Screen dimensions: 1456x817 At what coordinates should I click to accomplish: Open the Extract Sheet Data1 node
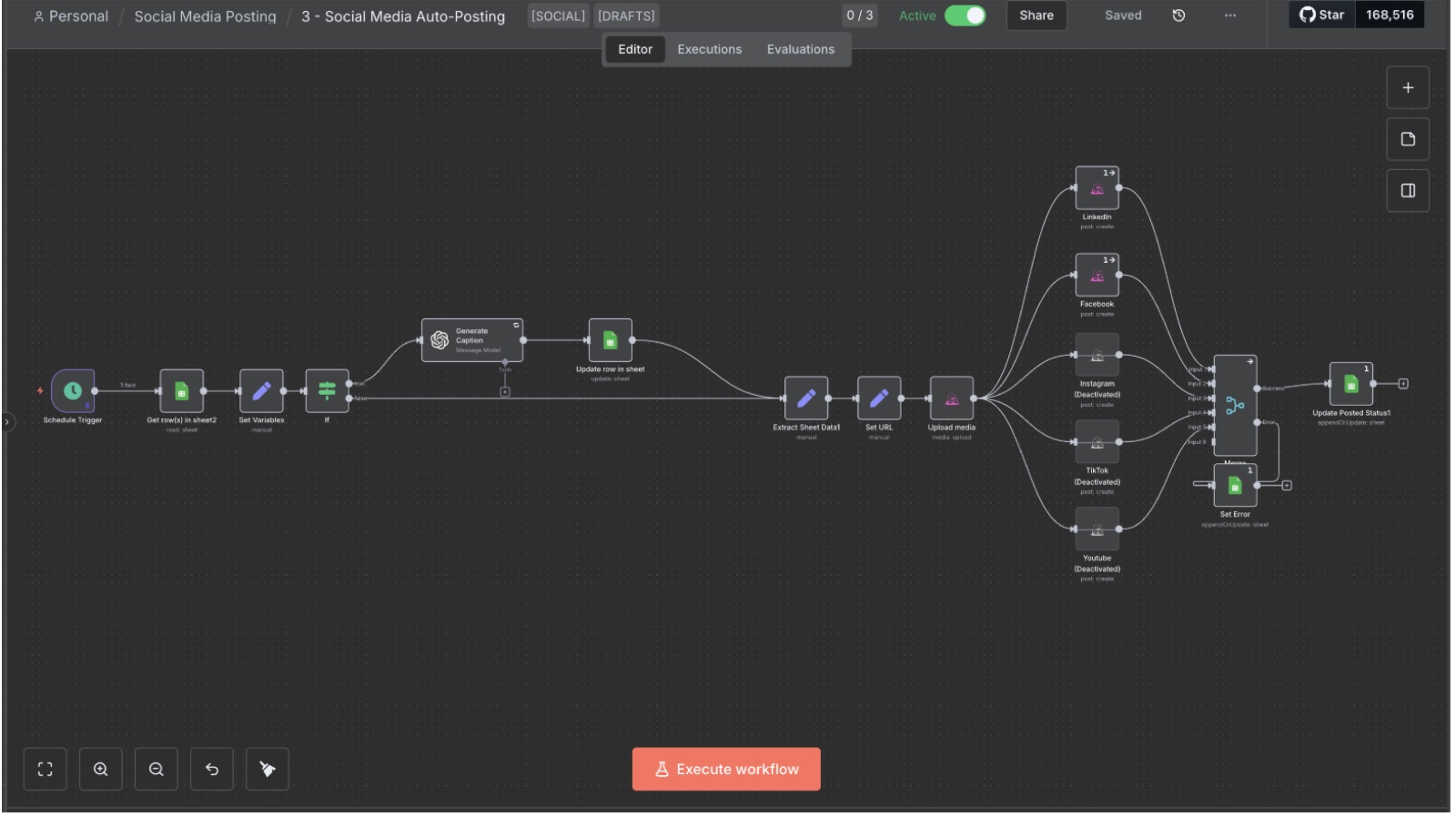point(806,398)
